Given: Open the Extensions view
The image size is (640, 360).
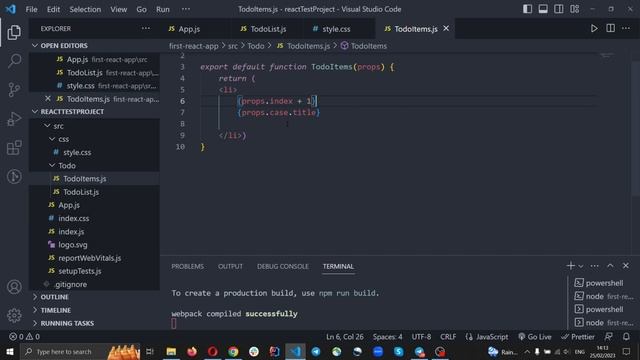Looking at the screenshot, I should pyautogui.click(x=14, y=148).
